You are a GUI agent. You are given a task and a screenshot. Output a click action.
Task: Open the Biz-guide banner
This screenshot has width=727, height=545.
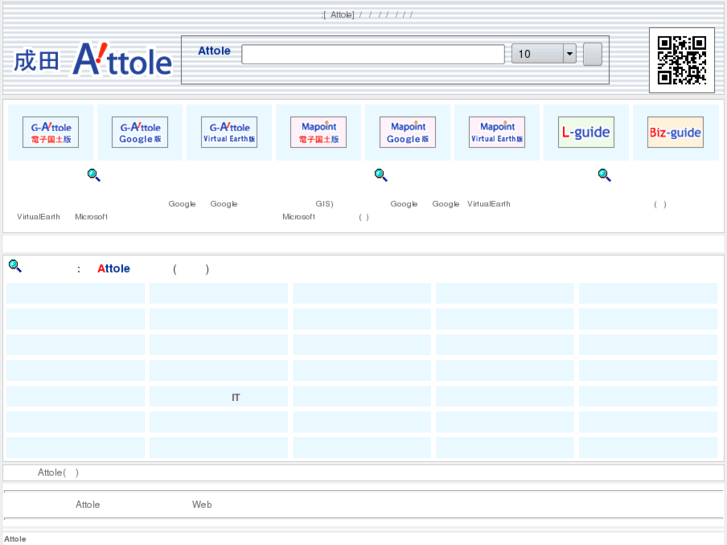tap(676, 132)
